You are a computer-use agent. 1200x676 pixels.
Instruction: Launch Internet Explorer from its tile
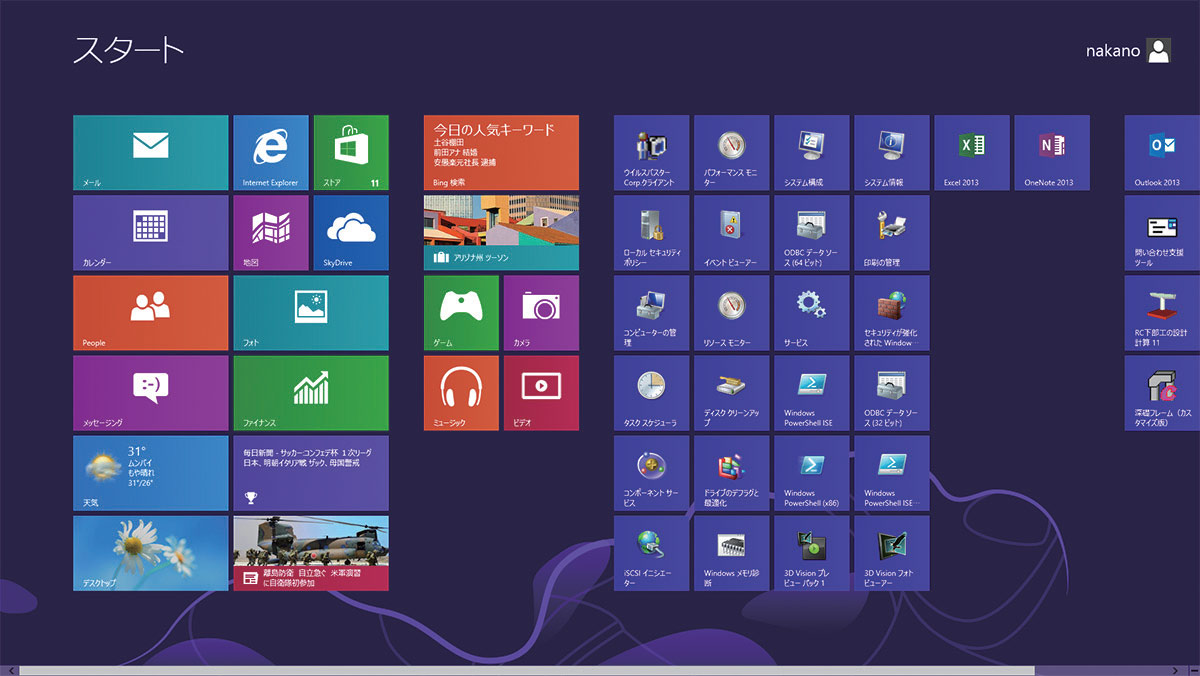tap(271, 152)
